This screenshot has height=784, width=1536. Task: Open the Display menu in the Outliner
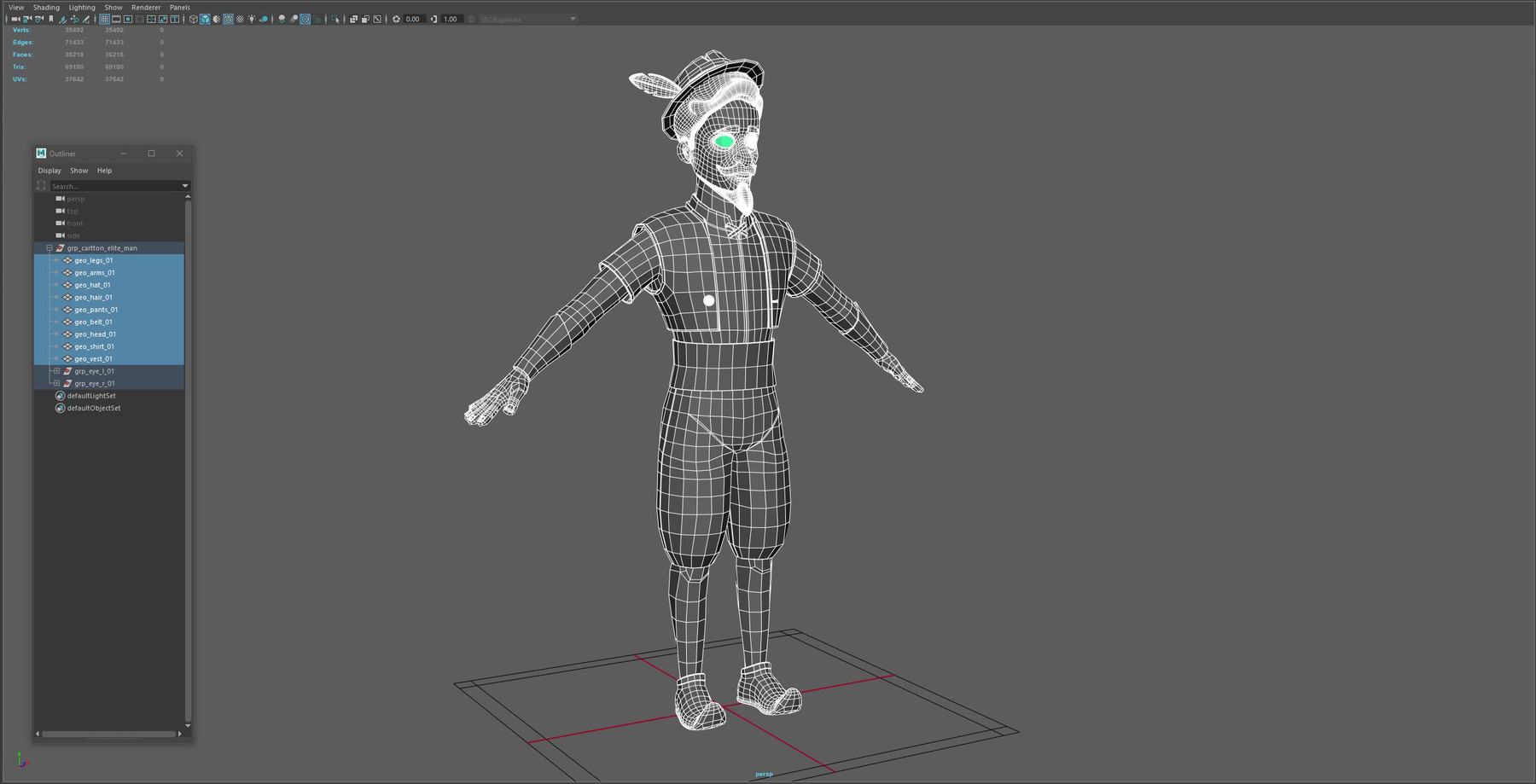pos(49,171)
